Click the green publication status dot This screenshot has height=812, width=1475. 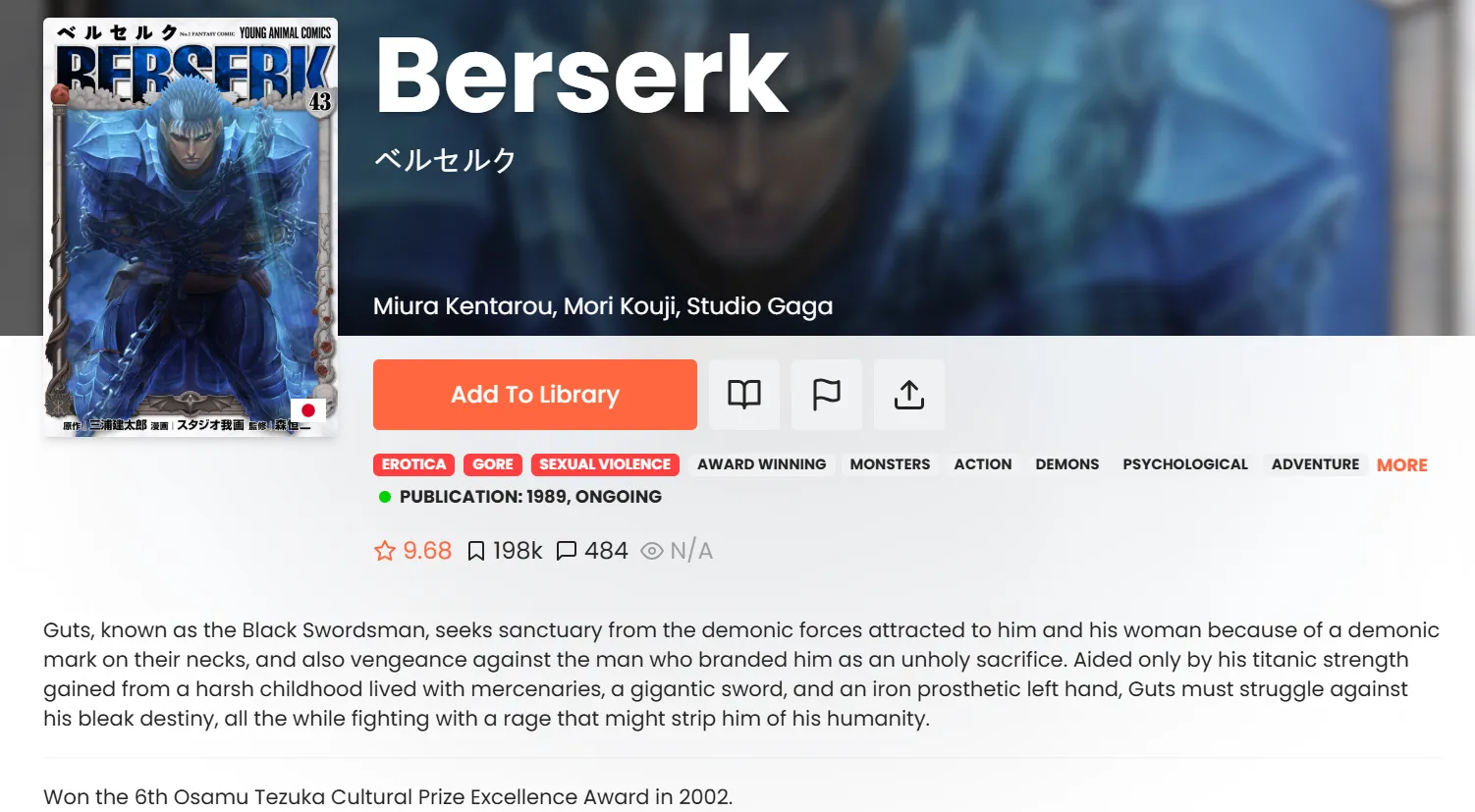[x=385, y=497]
